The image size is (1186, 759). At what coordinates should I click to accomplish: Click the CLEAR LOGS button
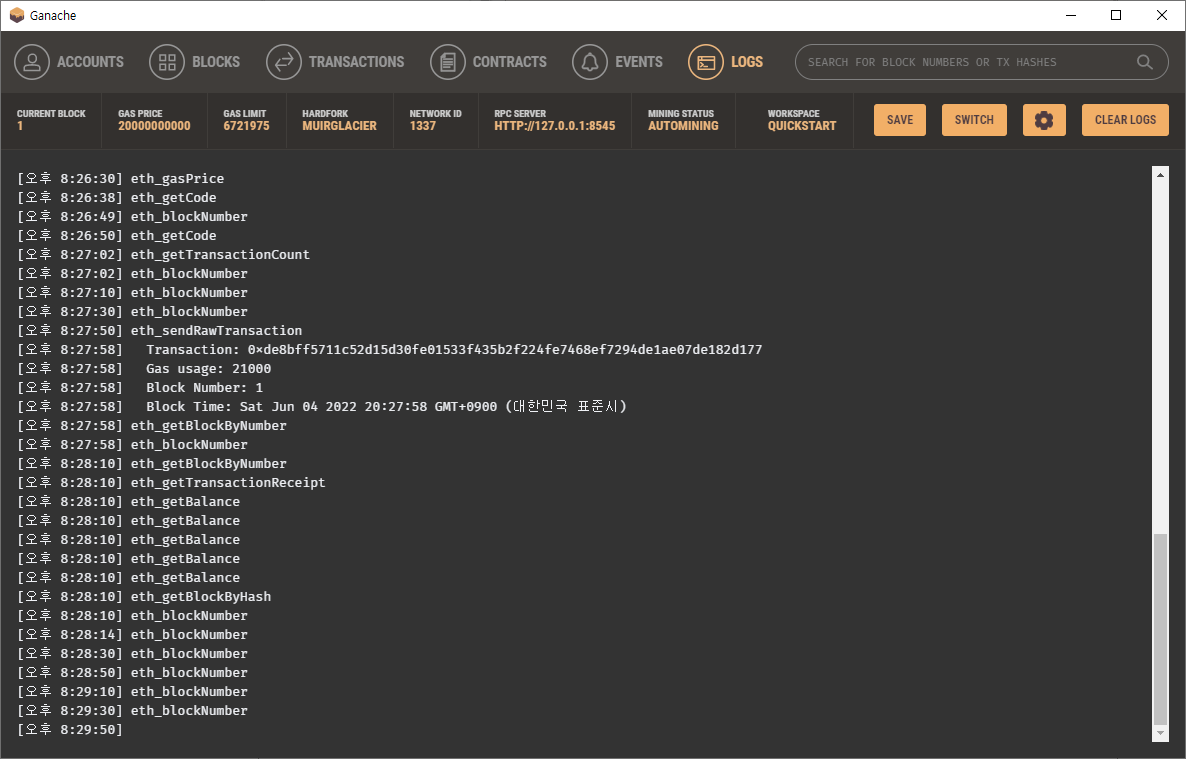point(1125,120)
